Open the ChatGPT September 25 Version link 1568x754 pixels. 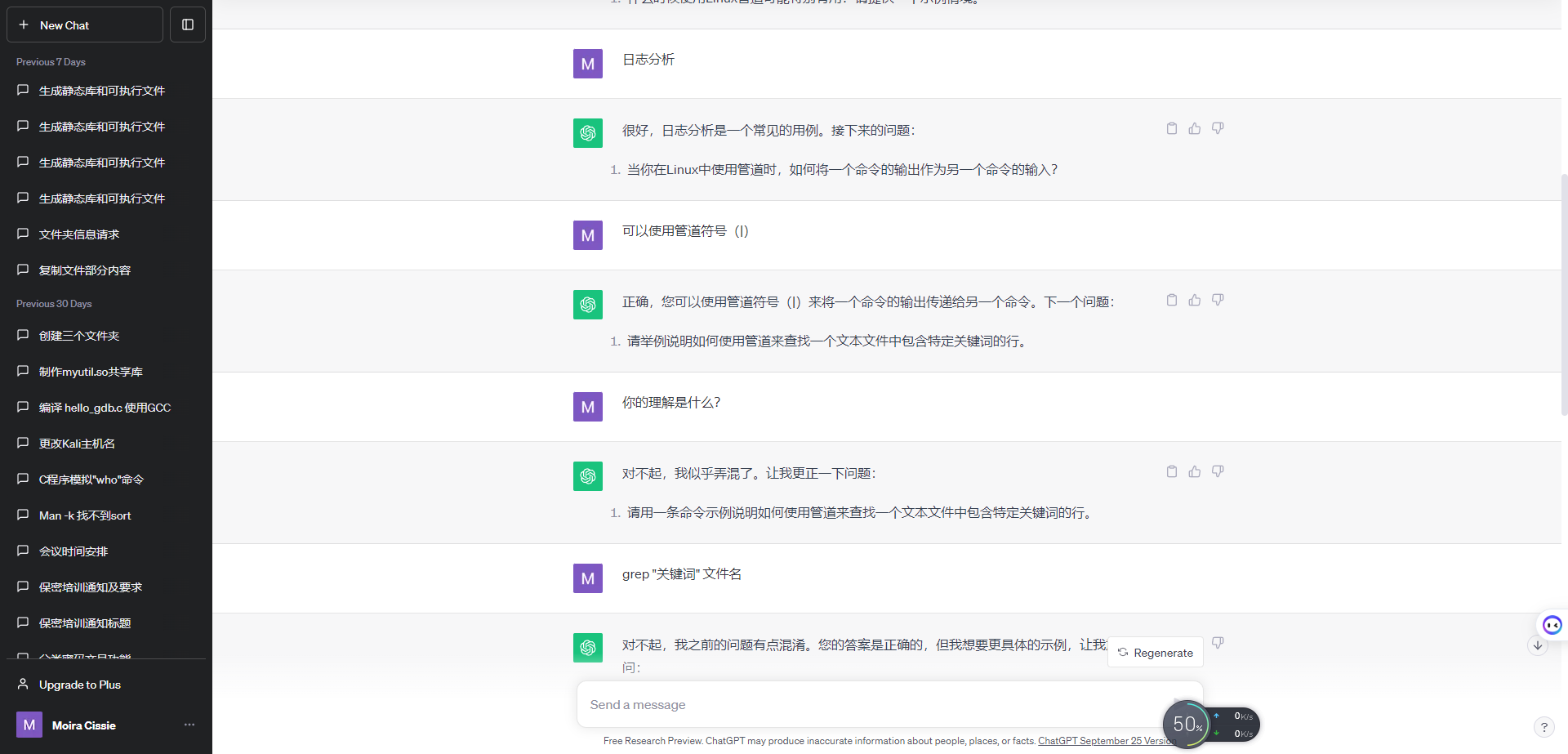tap(1106, 741)
